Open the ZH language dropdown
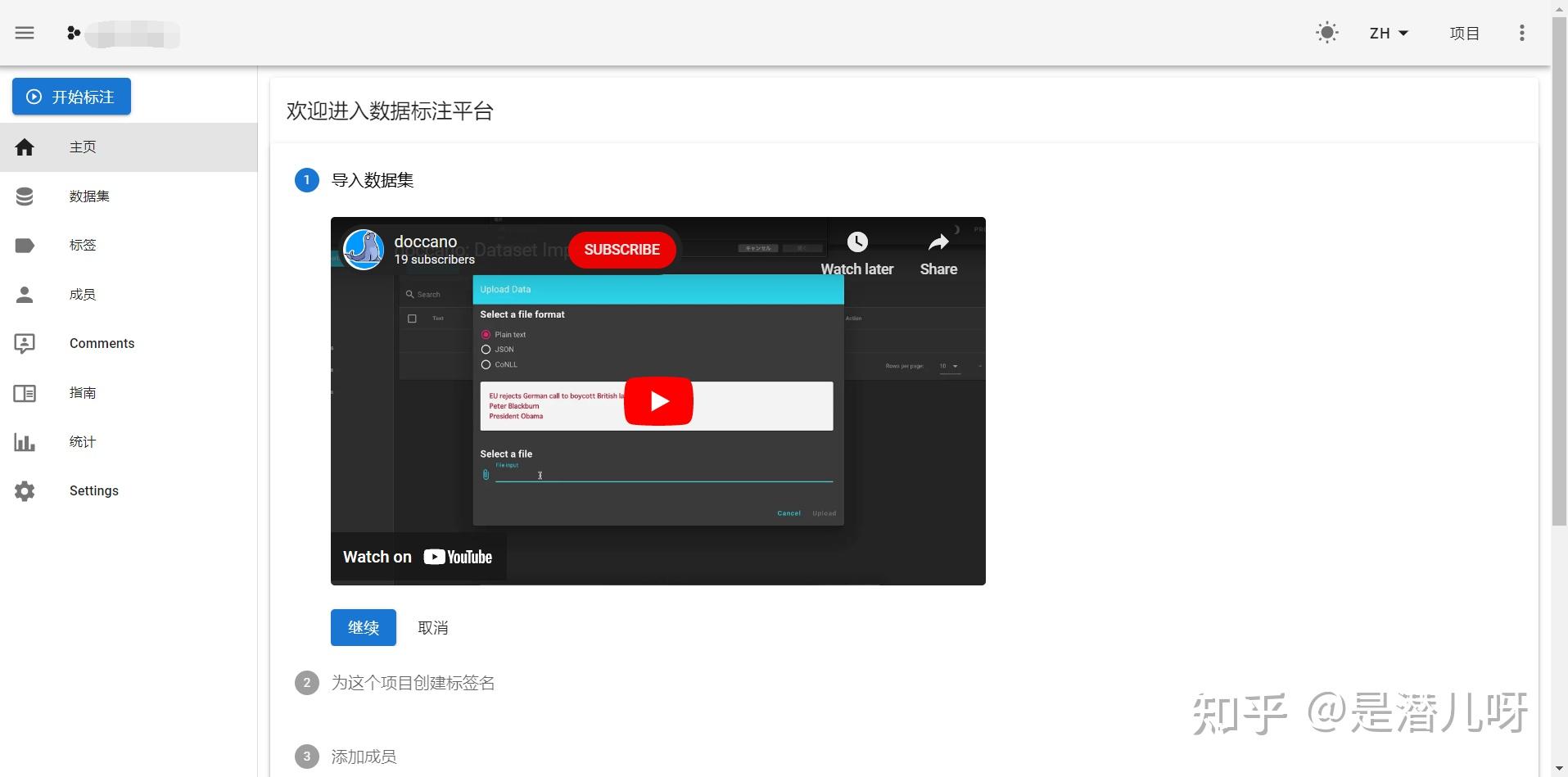 pyautogui.click(x=1387, y=33)
